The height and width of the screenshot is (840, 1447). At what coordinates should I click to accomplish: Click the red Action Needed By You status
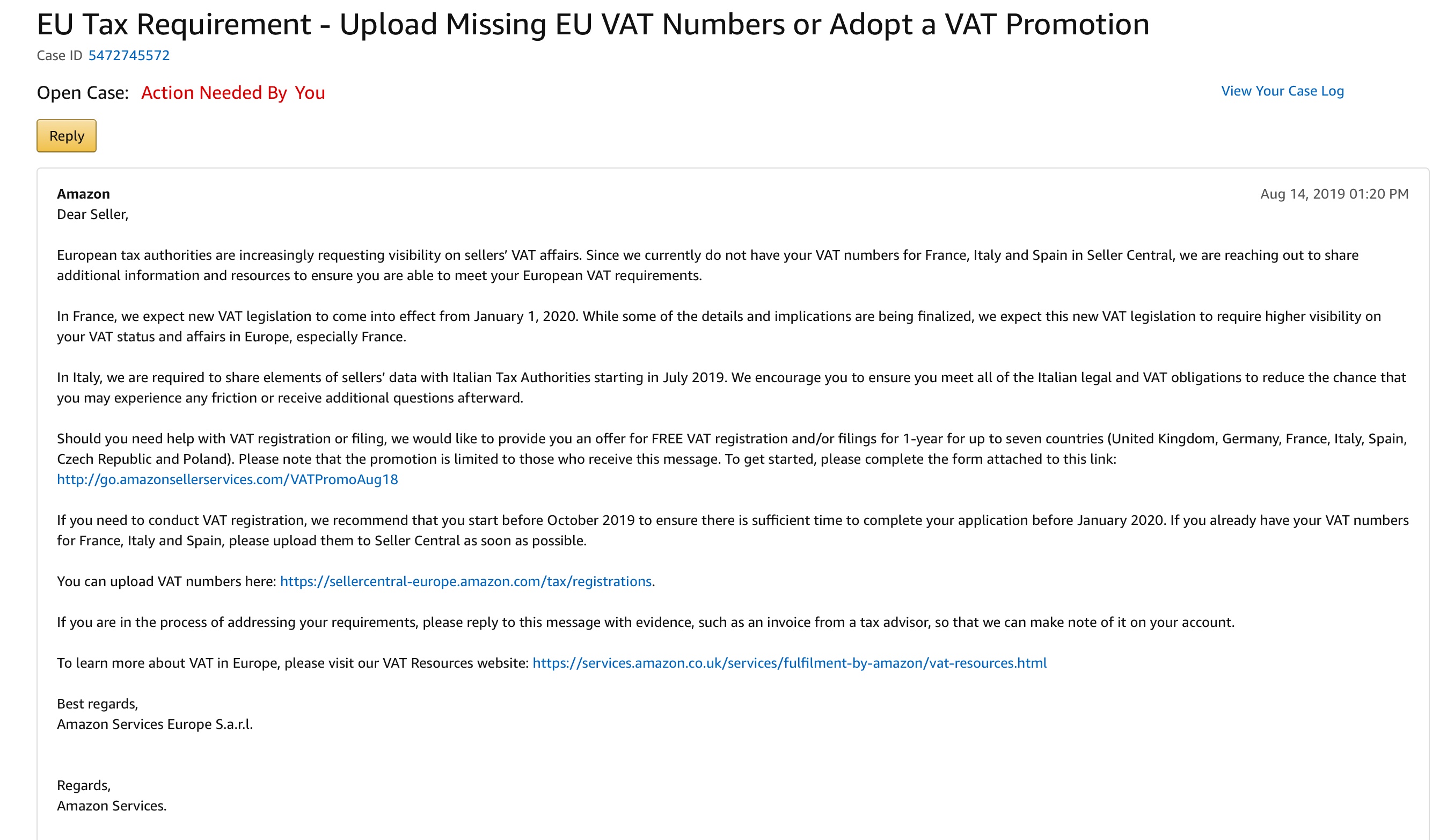[x=232, y=93]
